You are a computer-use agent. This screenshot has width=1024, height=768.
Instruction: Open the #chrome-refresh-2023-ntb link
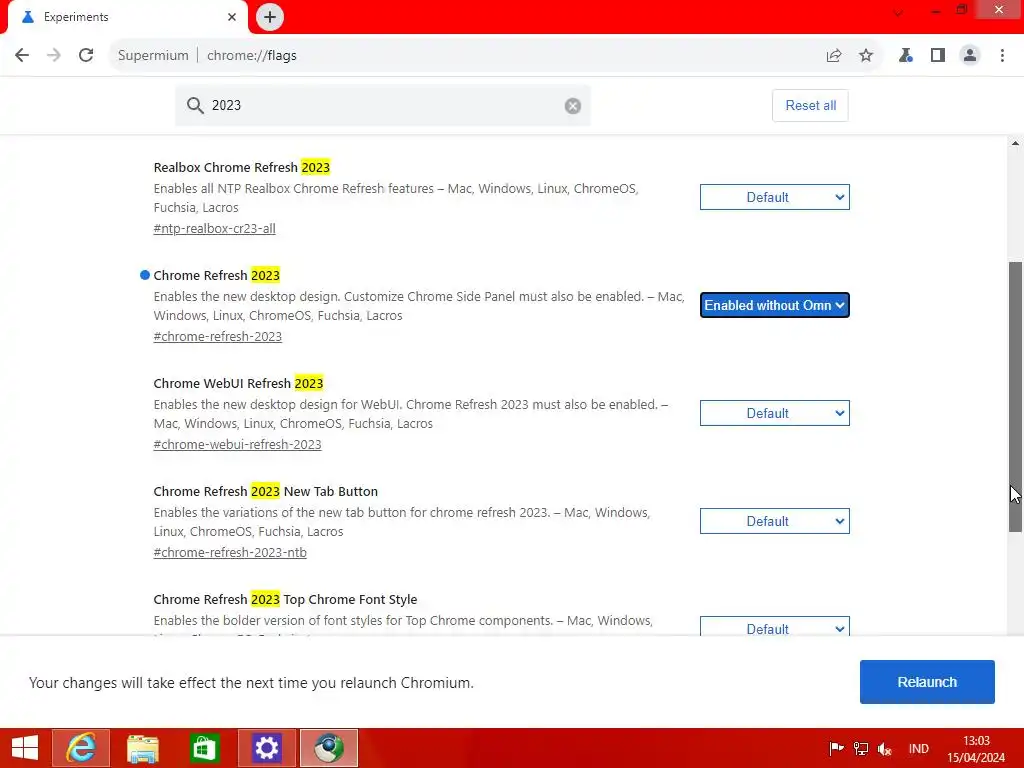pyautogui.click(x=230, y=552)
